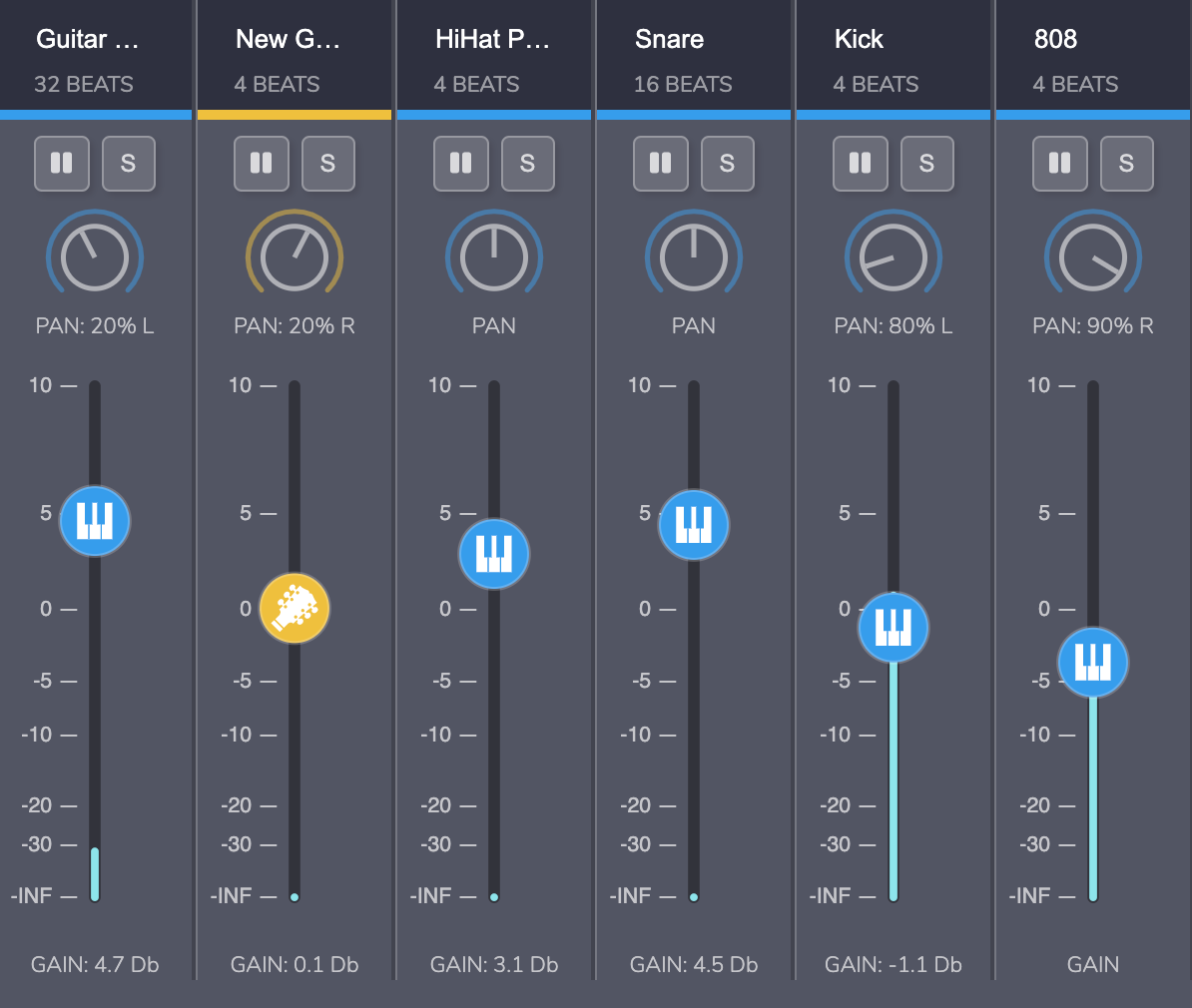
Task: Adjust the pan knob on the Kick track
Action: (893, 254)
